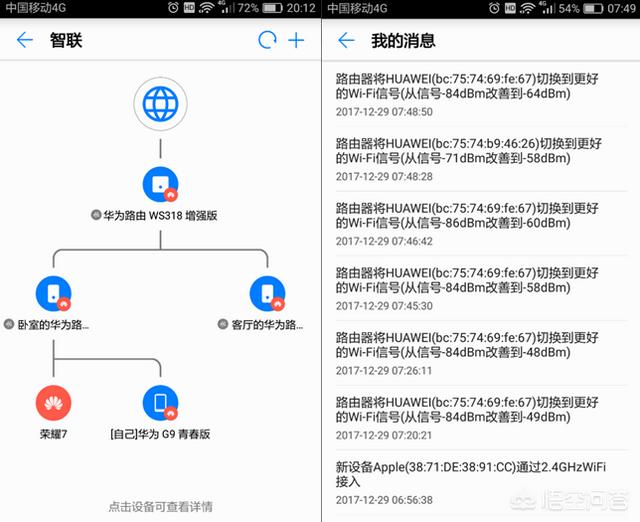Tap timestamp 2017-12-29 06:56:38

point(384,500)
